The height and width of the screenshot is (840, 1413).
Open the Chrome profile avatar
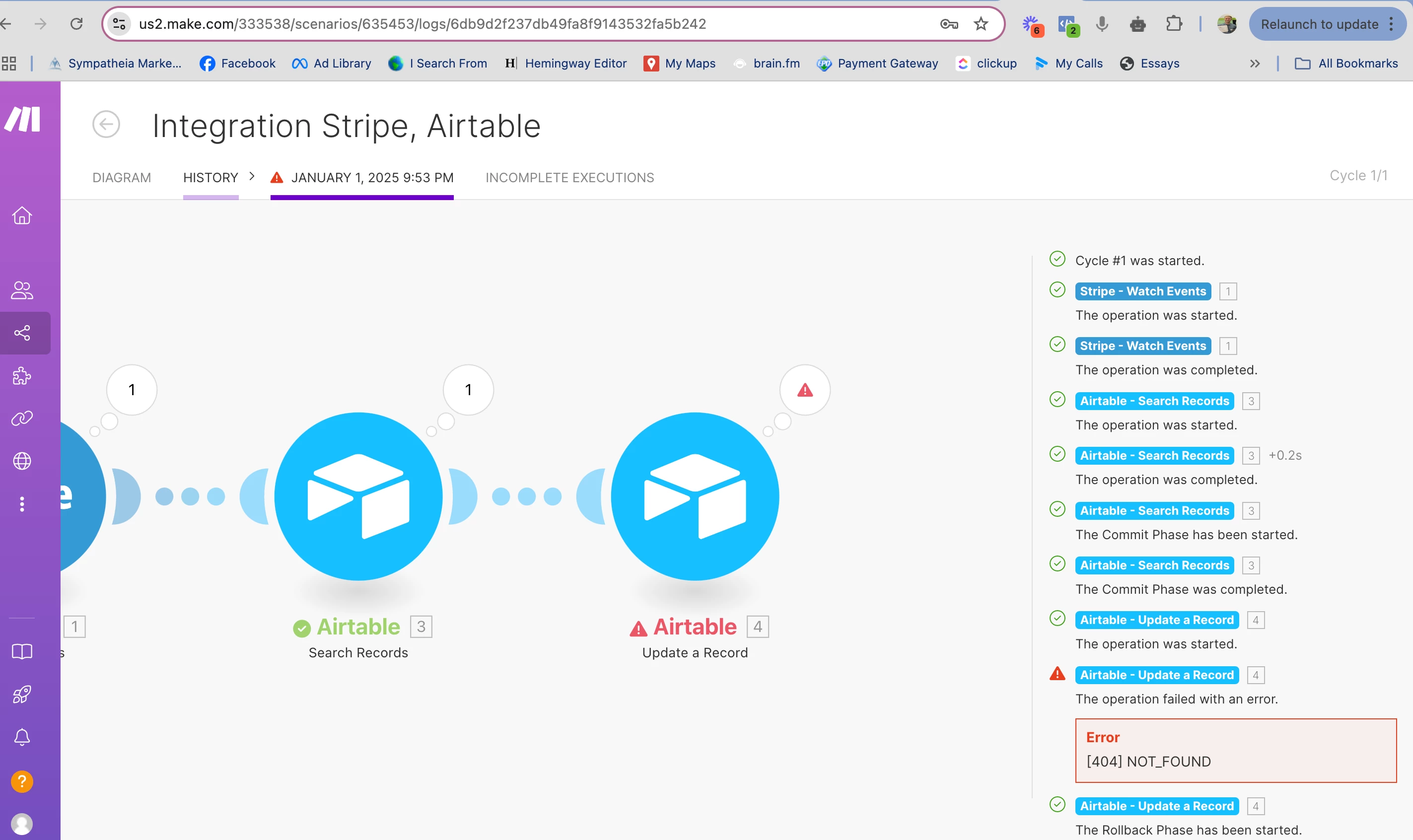click(x=1227, y=24)
